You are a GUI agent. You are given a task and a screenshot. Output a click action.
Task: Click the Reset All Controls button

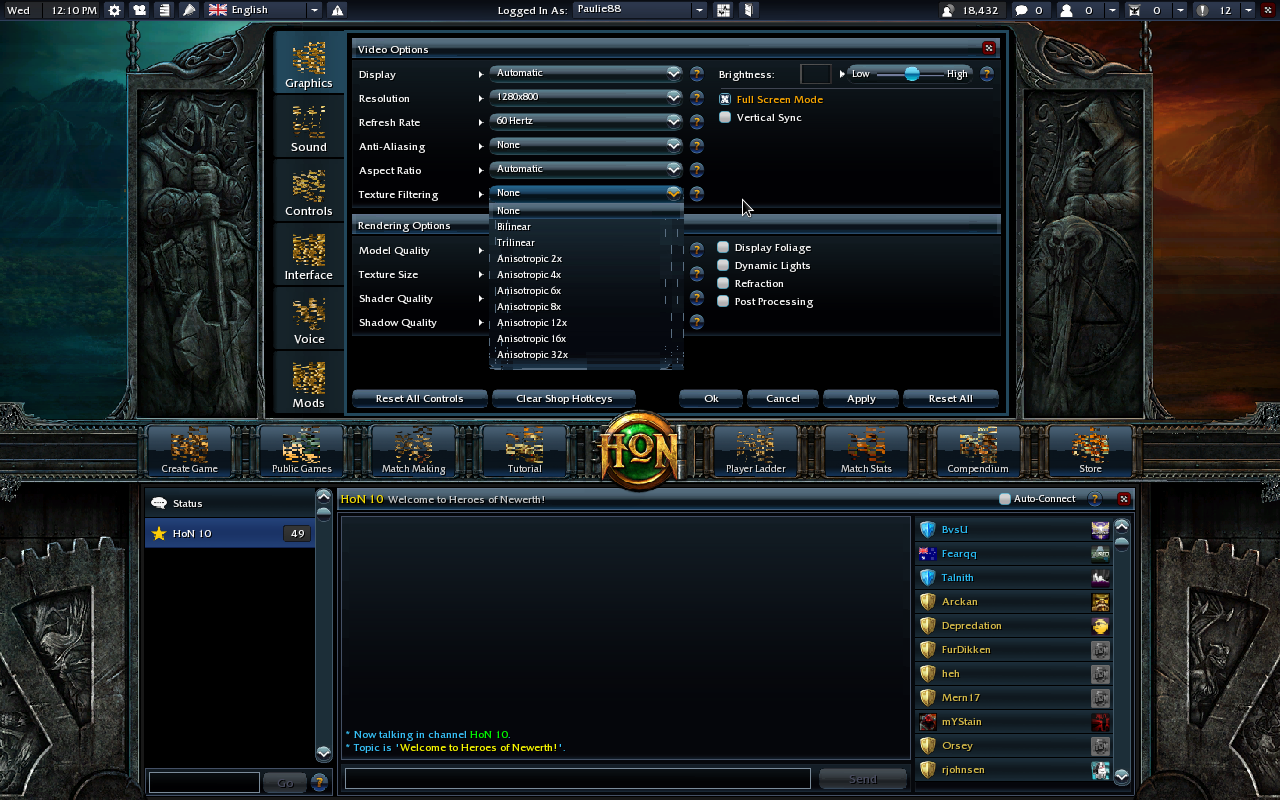point(419,398)
